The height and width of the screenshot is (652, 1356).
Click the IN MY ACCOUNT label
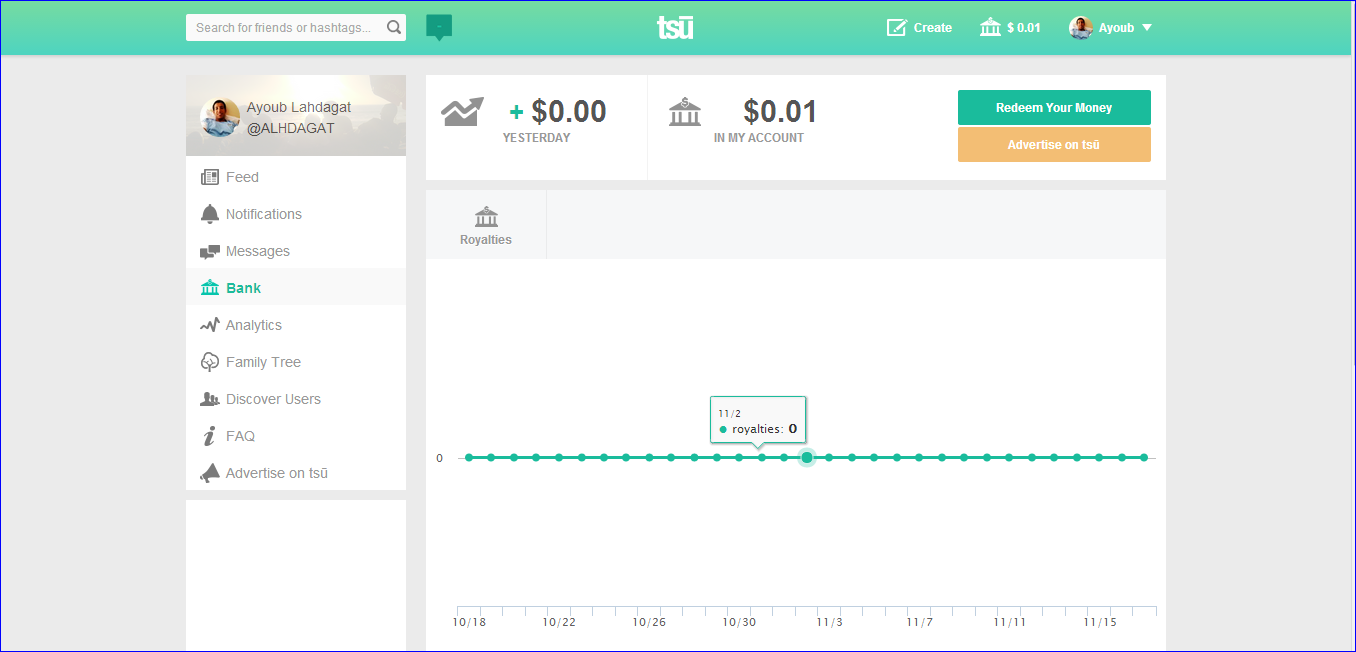759,138
